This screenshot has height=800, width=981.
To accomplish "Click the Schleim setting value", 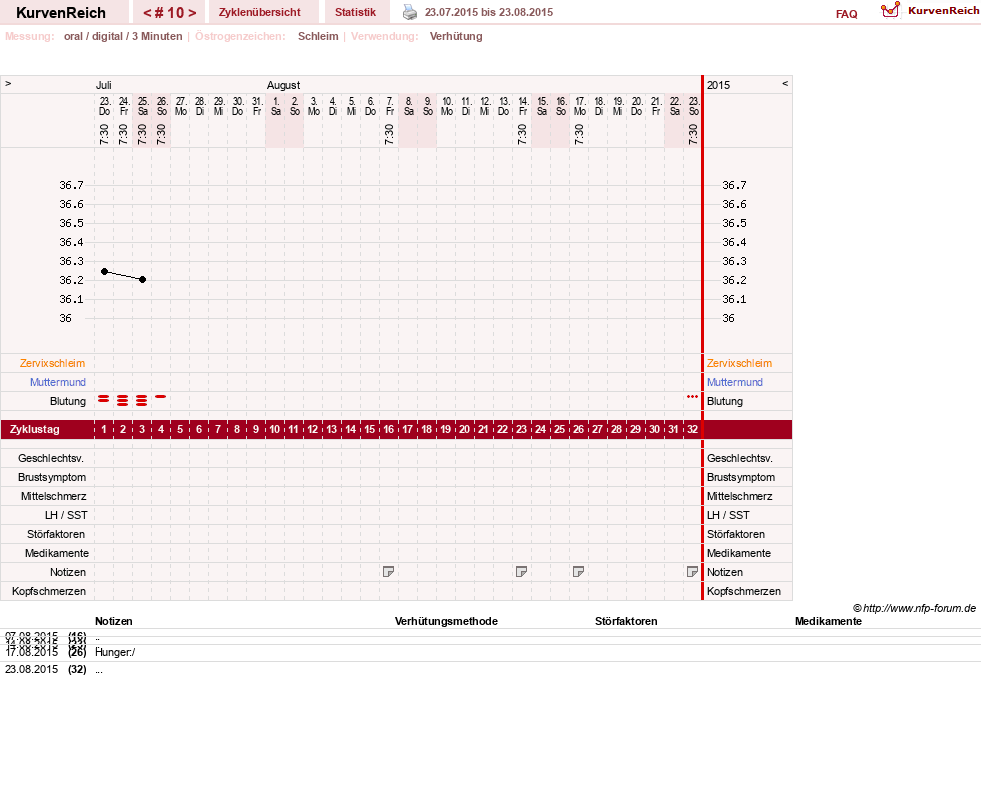I will (x=318, y=36).
